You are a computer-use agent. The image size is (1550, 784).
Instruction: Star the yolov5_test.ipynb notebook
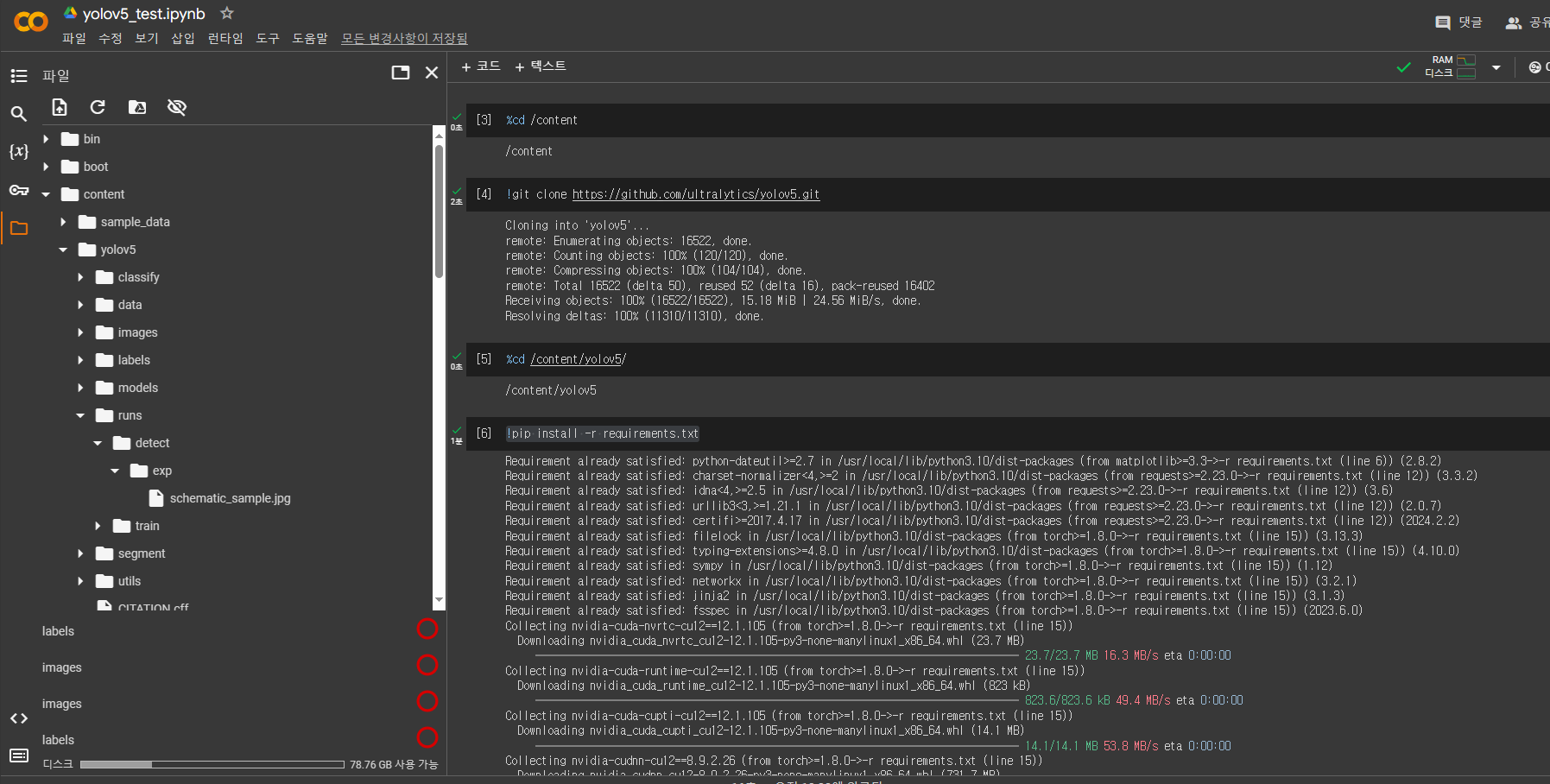(x=227, y=13)
